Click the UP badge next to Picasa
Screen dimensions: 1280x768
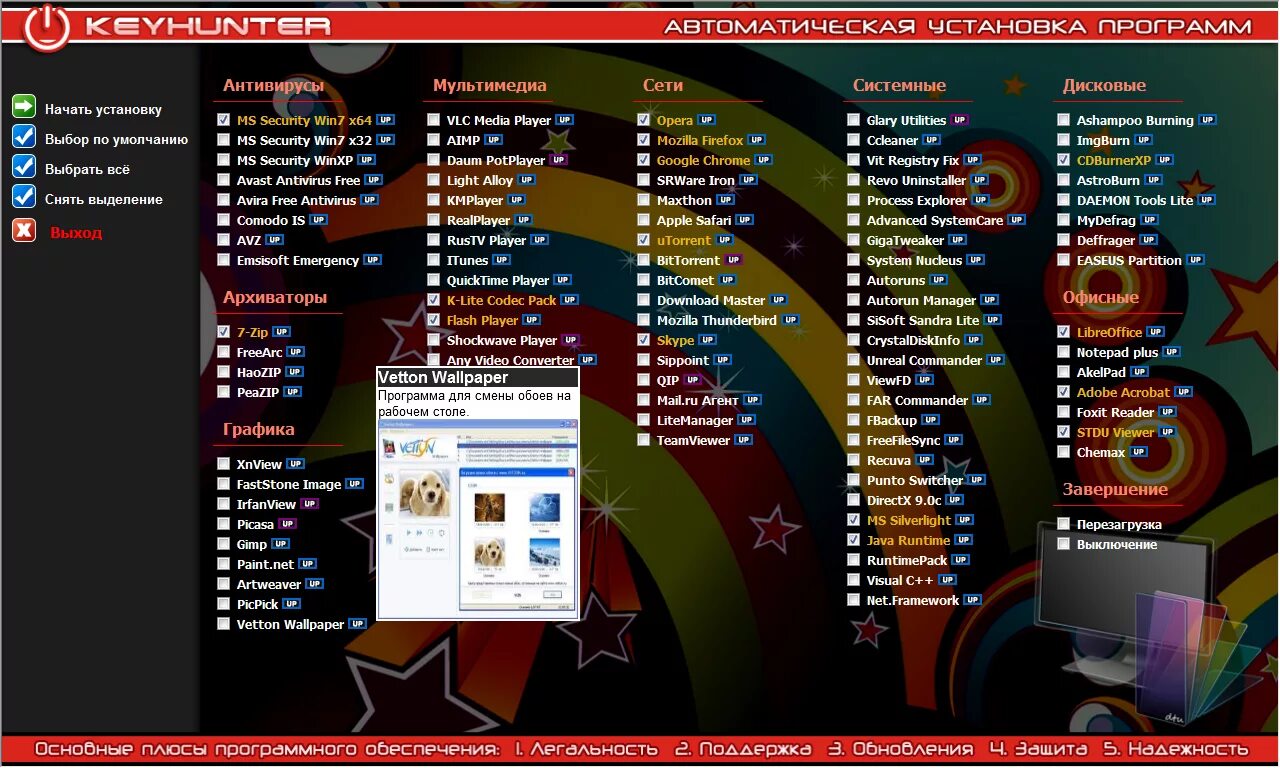287,524
